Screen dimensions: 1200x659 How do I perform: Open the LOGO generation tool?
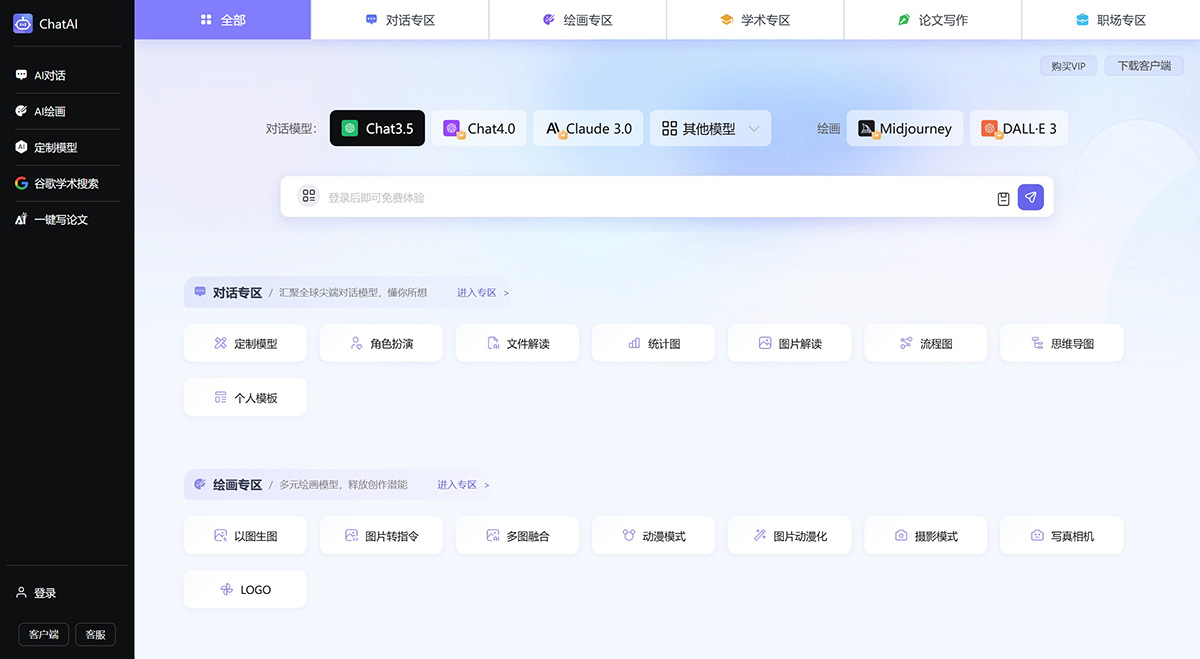(x=244, y=589)
